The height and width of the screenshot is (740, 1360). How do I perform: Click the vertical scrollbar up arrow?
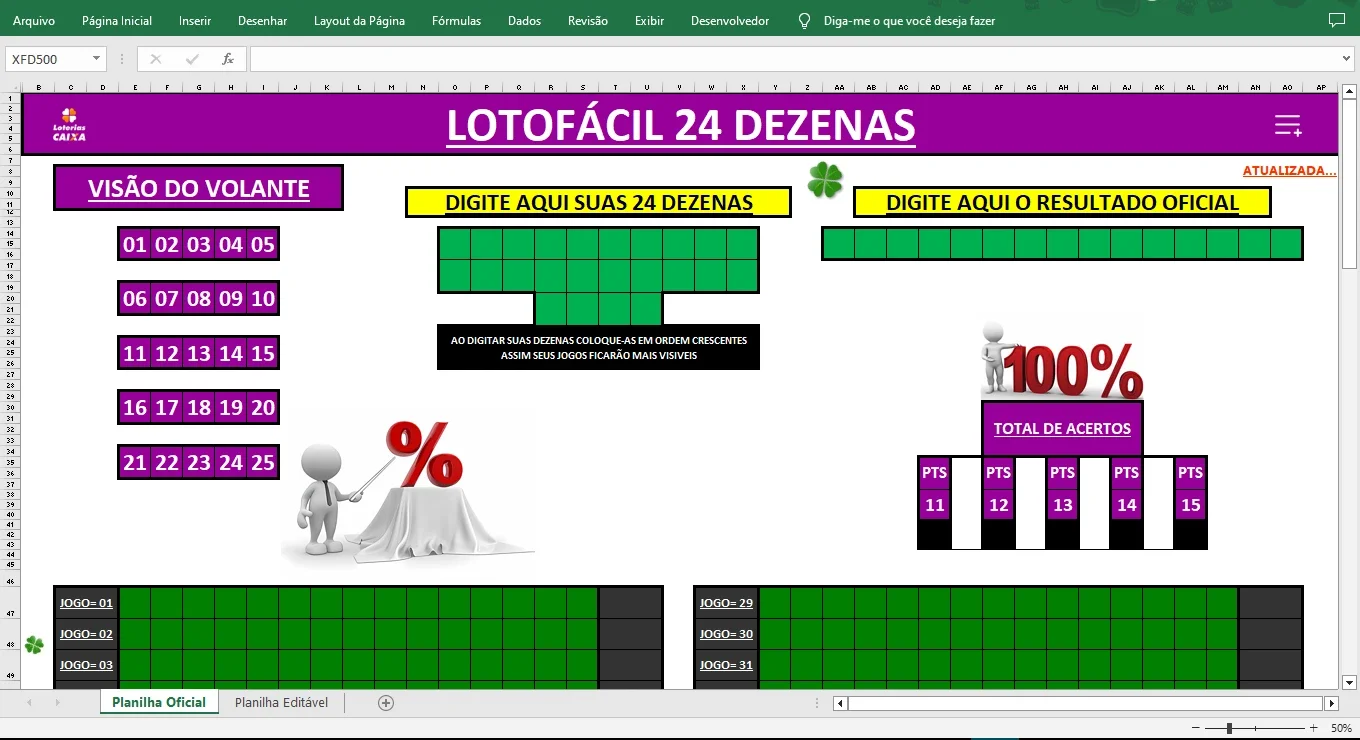click(1349, 89)
